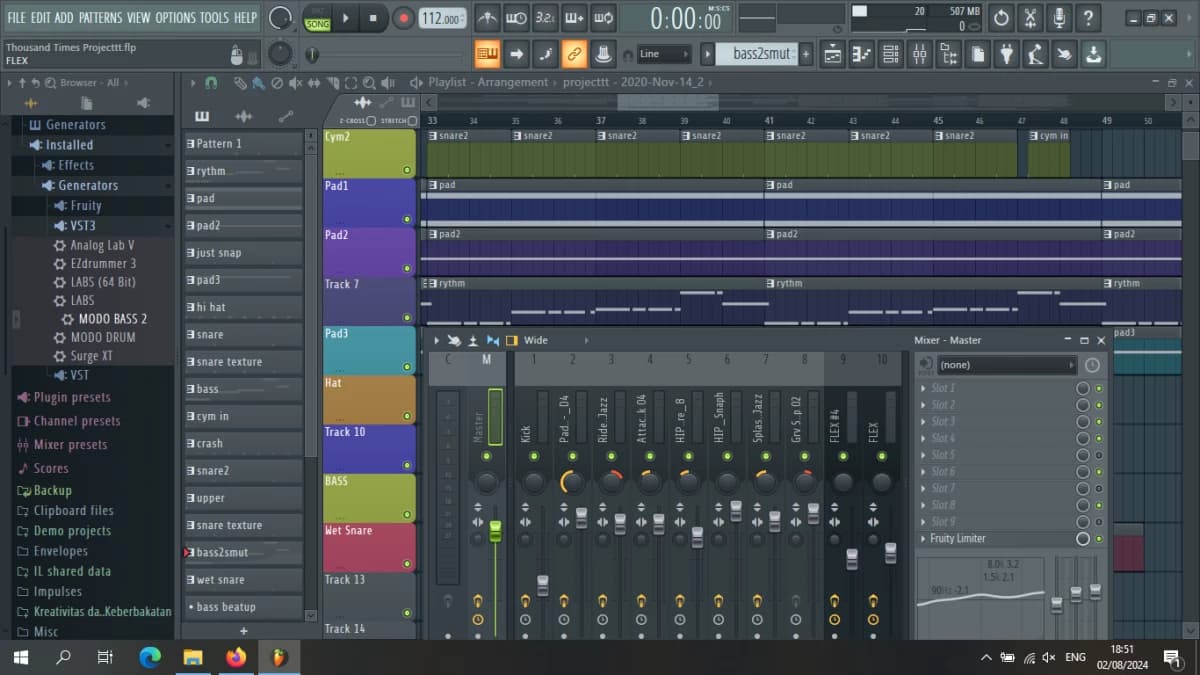The height and width of the screenshot is (675, 1200).
Task: Select the Zoom magnifier tool in Playlist
Action: pos(370,83)
